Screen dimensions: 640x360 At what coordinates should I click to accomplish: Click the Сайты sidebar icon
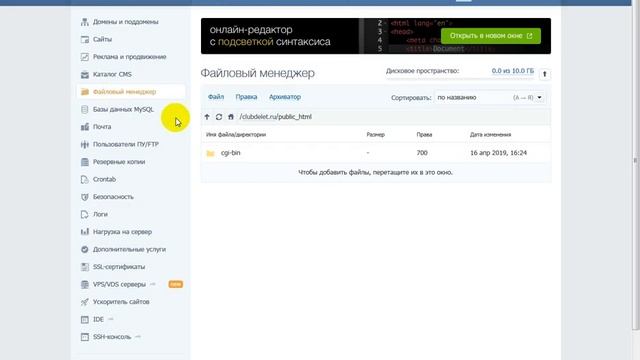click(84, 40)
